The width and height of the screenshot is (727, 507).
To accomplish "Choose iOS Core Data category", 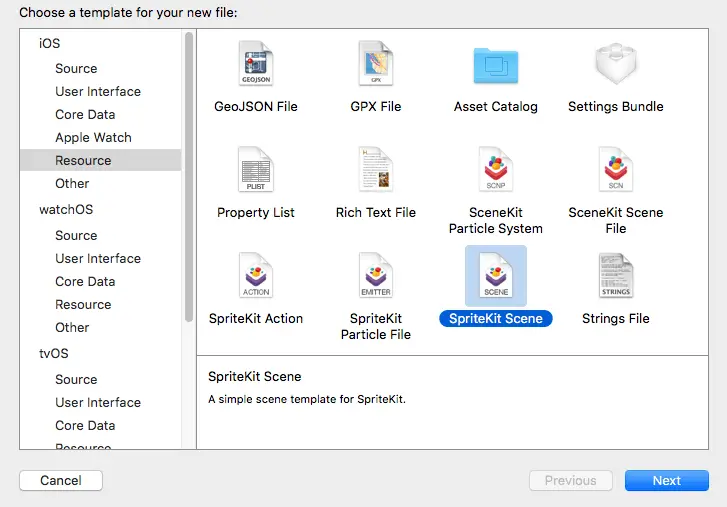I will click(85, 115).
